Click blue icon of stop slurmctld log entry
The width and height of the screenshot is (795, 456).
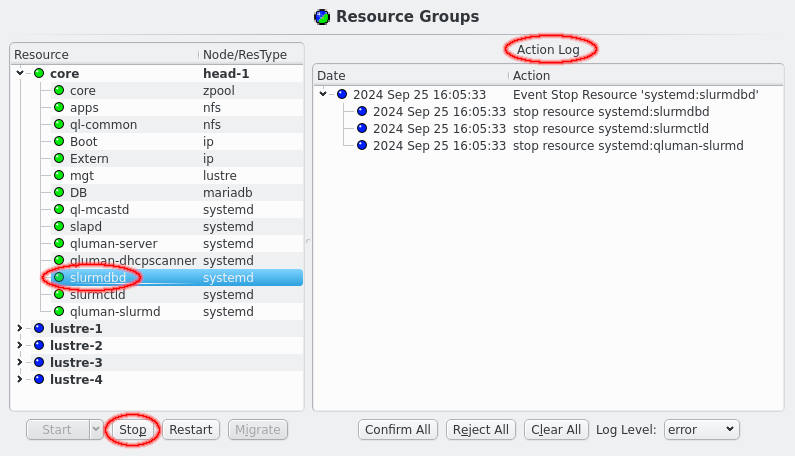coord(362,129)
